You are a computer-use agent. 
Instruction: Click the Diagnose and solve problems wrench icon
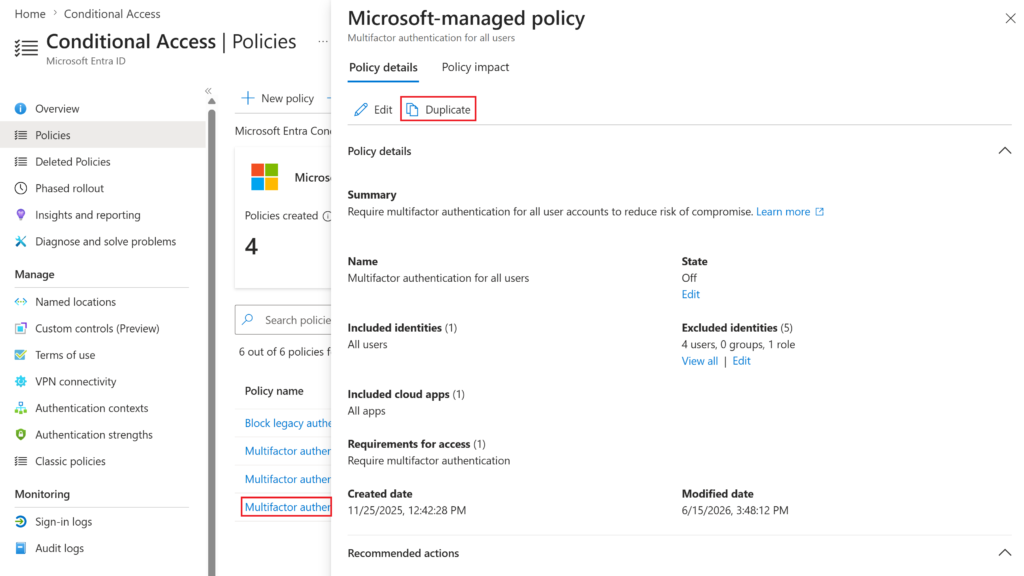tap(21, 241)
